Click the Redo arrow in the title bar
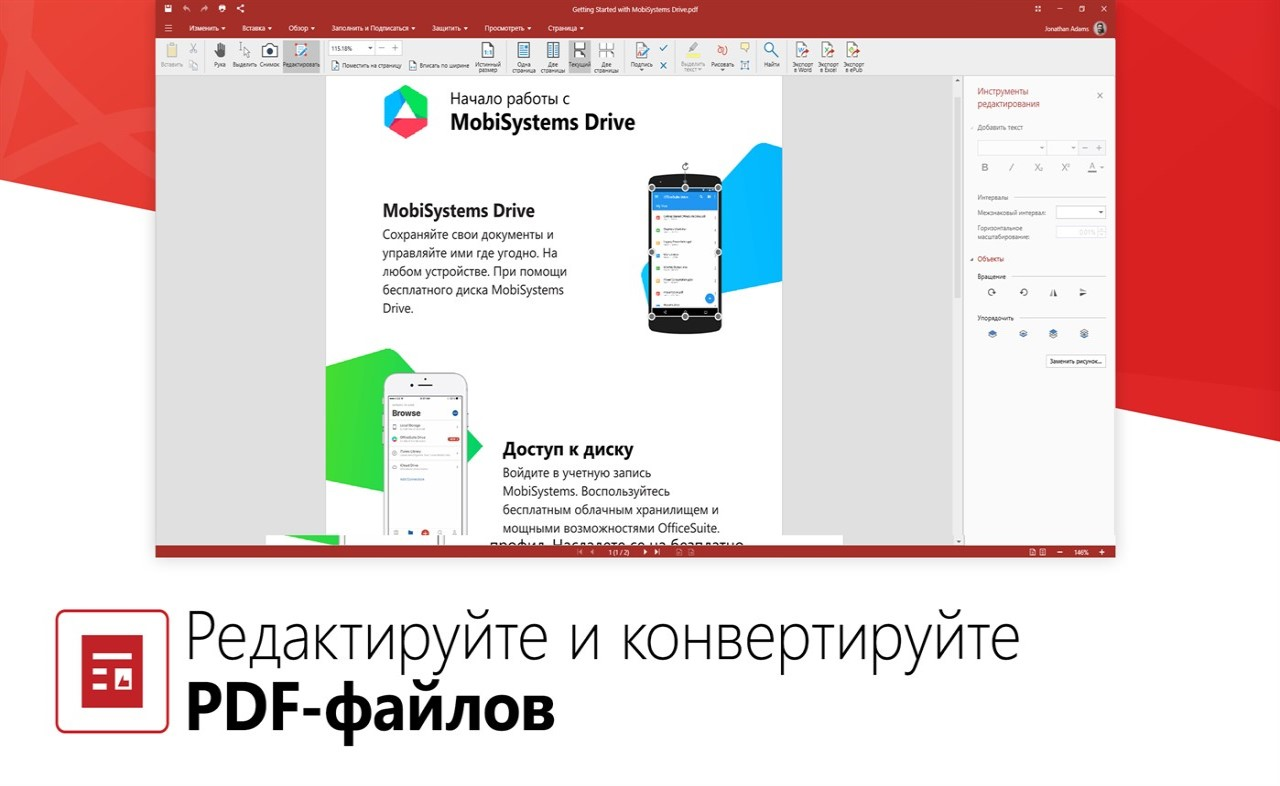1280x786 pixels. coord(204,8)
